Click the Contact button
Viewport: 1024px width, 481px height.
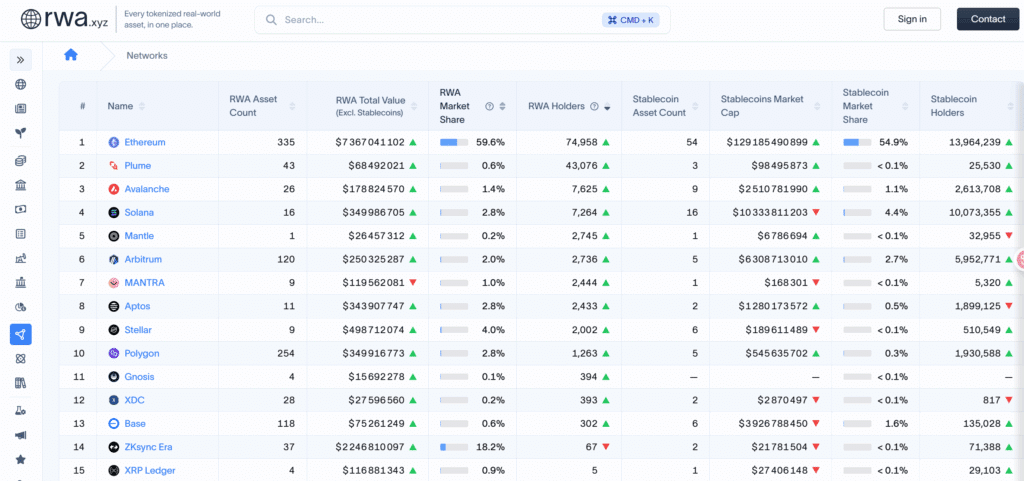tap(988, 19)
